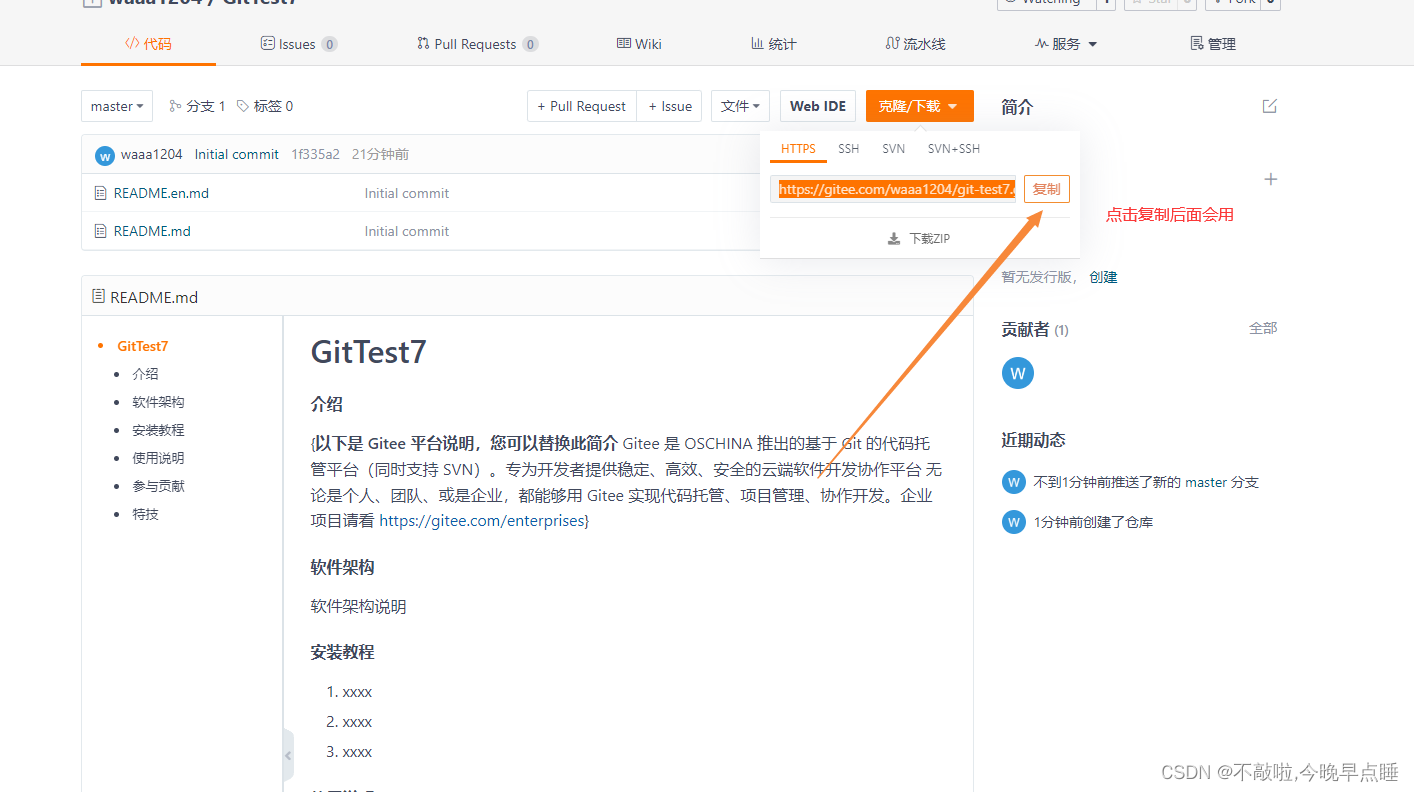Collapse the README outline sidebar handle
The width and height of the screenshot is (1414, 792).
point(288,756)
